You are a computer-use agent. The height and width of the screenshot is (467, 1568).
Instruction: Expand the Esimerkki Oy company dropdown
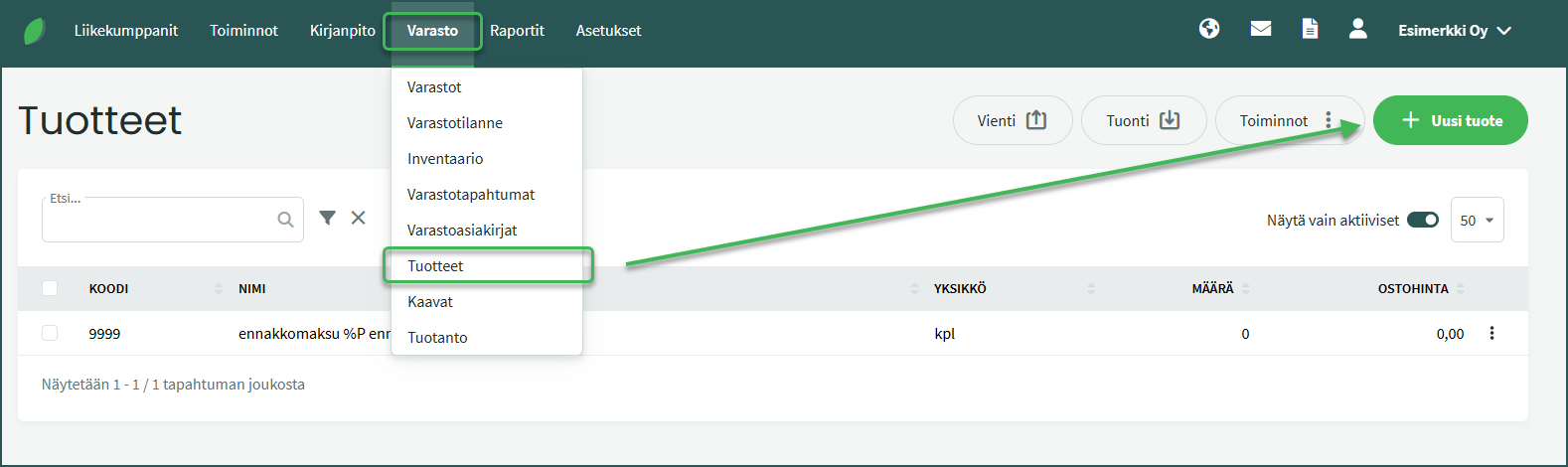tap(1455, 31)
